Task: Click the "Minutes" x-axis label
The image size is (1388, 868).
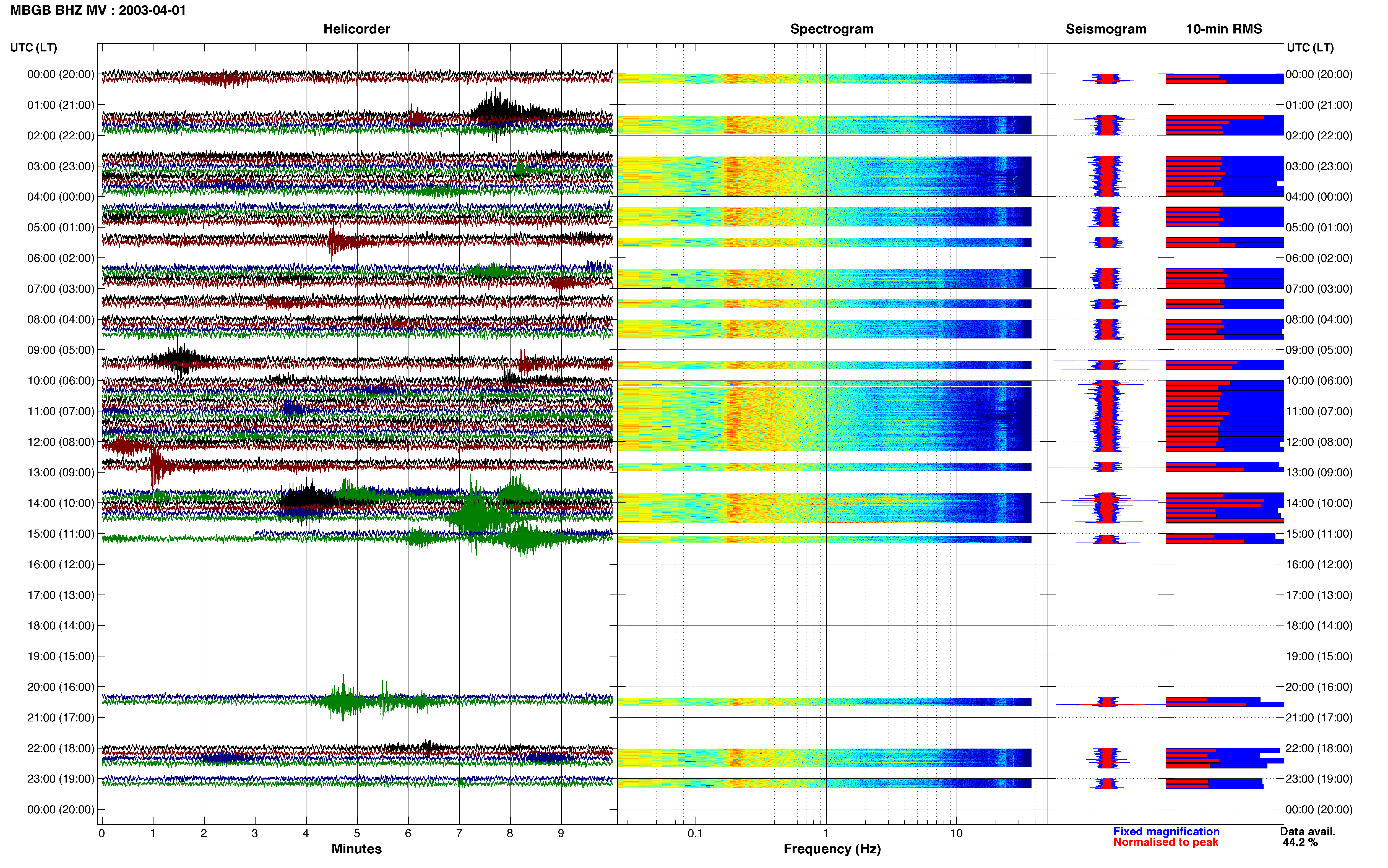Action: pos(356,849)
